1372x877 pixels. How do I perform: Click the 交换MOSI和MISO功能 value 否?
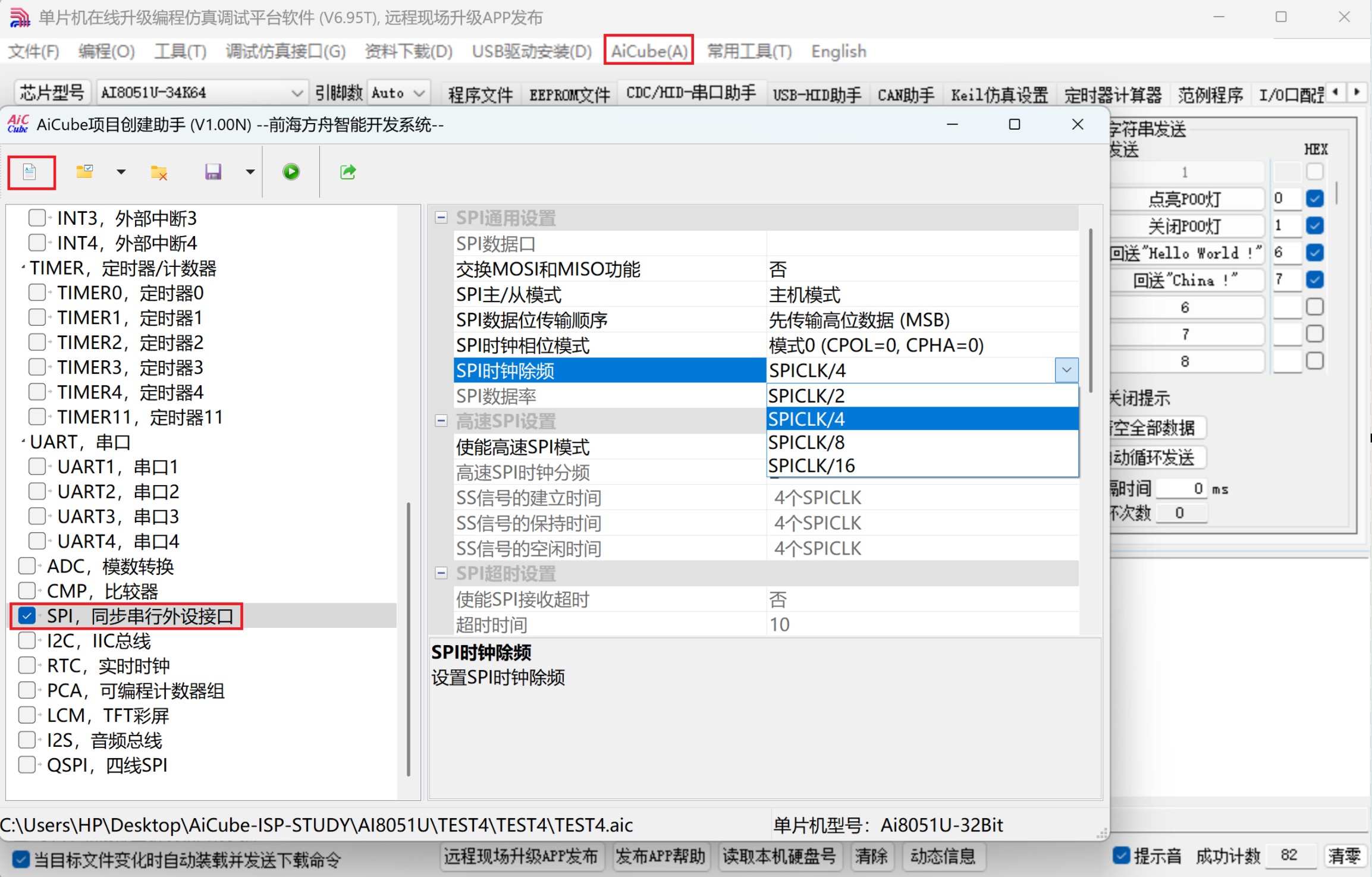[x=922, y=269]
